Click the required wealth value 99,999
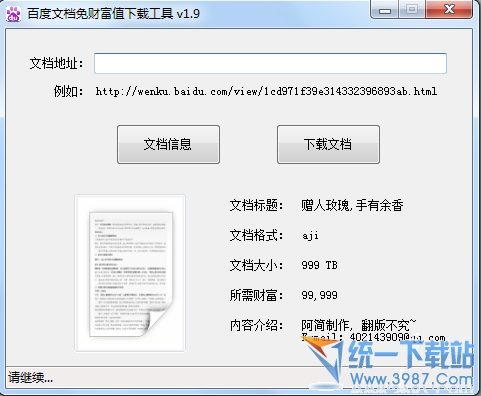The image size is (481, 396). [x=319, y=295]
